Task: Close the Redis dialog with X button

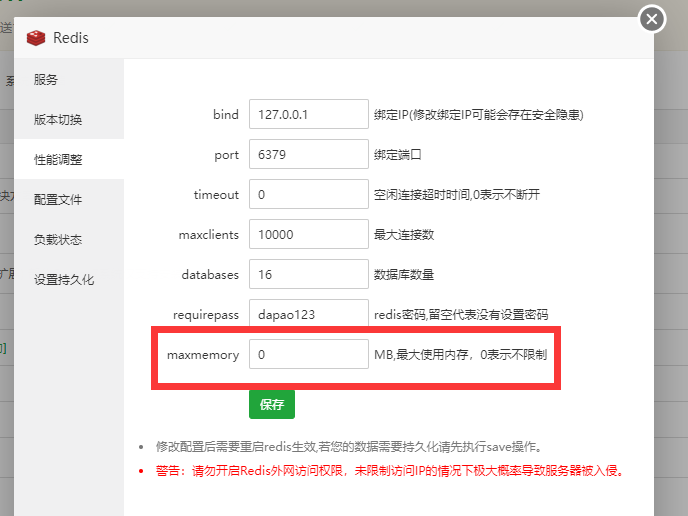Action: (652, 19)
